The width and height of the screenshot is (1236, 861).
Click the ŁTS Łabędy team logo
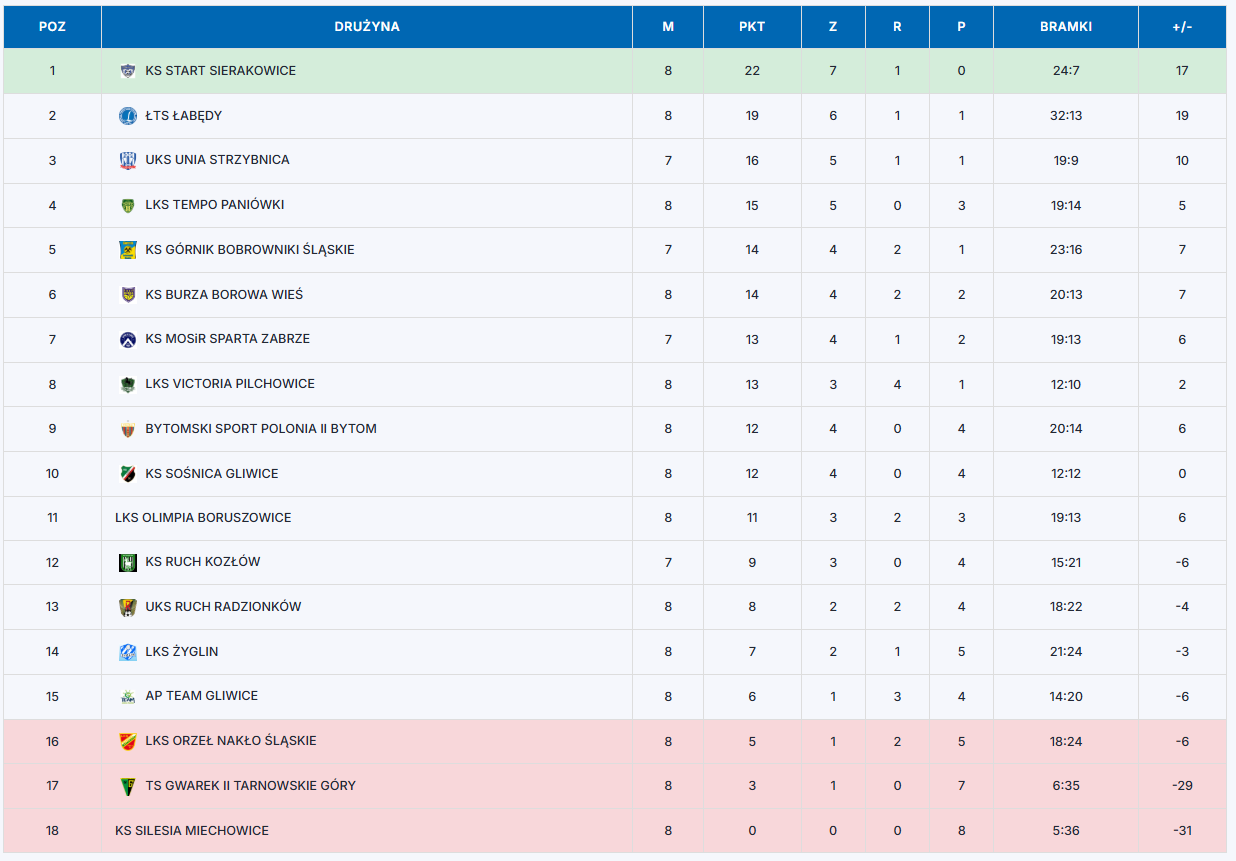pyautogui.click(x=127, y=116)
